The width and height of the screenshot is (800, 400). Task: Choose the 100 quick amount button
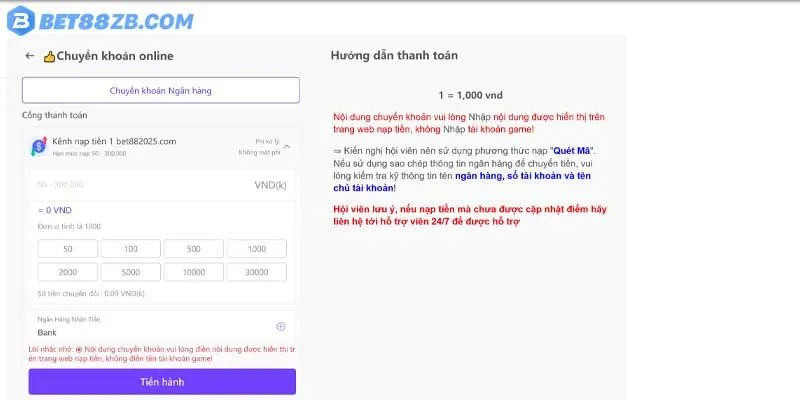click(131, 249)
